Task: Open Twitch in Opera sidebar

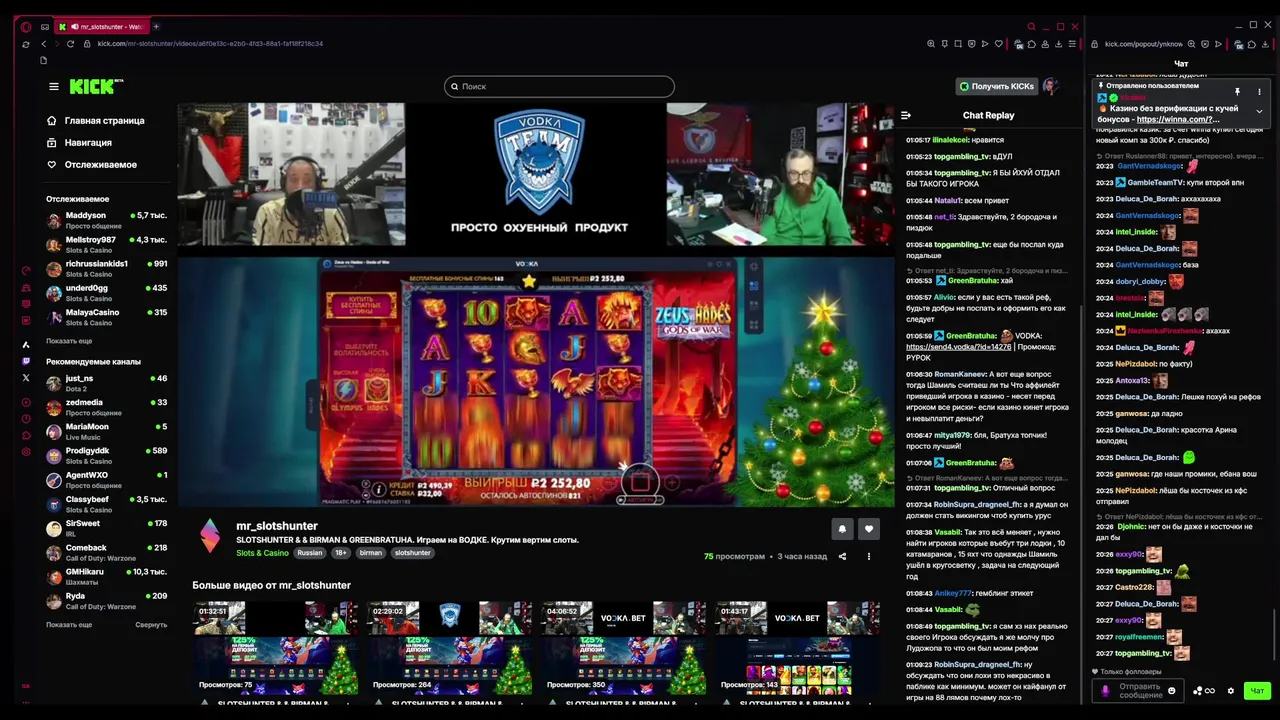Action: [x=26, y=361]
